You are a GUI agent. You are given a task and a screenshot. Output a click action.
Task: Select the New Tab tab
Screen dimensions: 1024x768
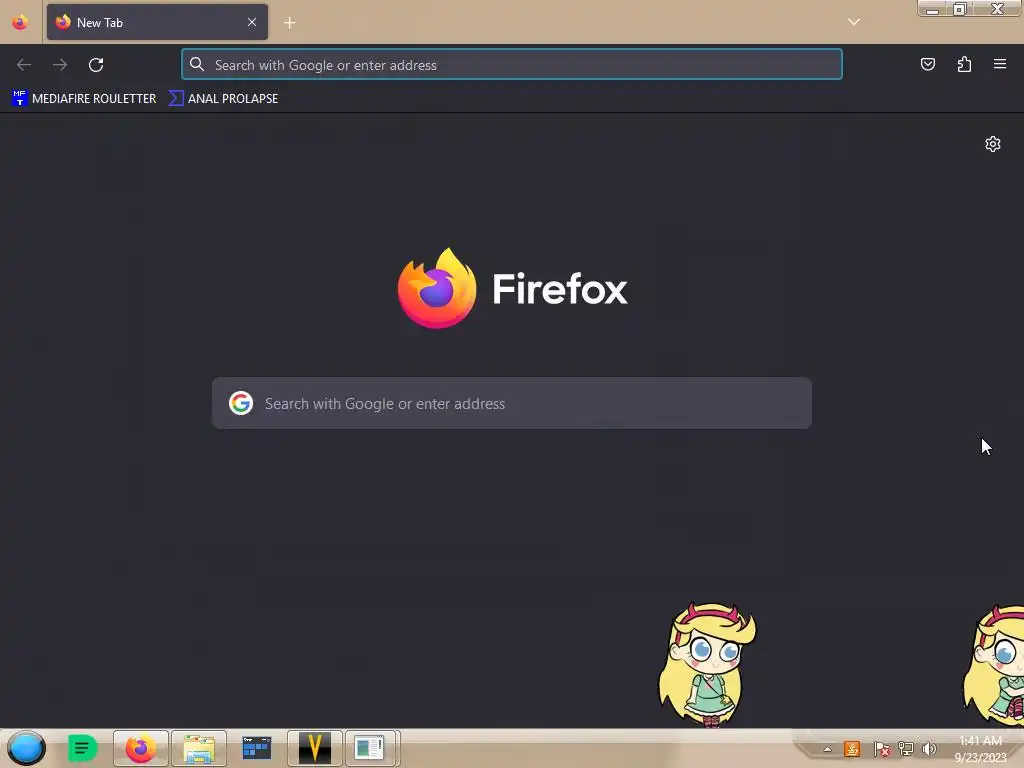tap(157, 22)
